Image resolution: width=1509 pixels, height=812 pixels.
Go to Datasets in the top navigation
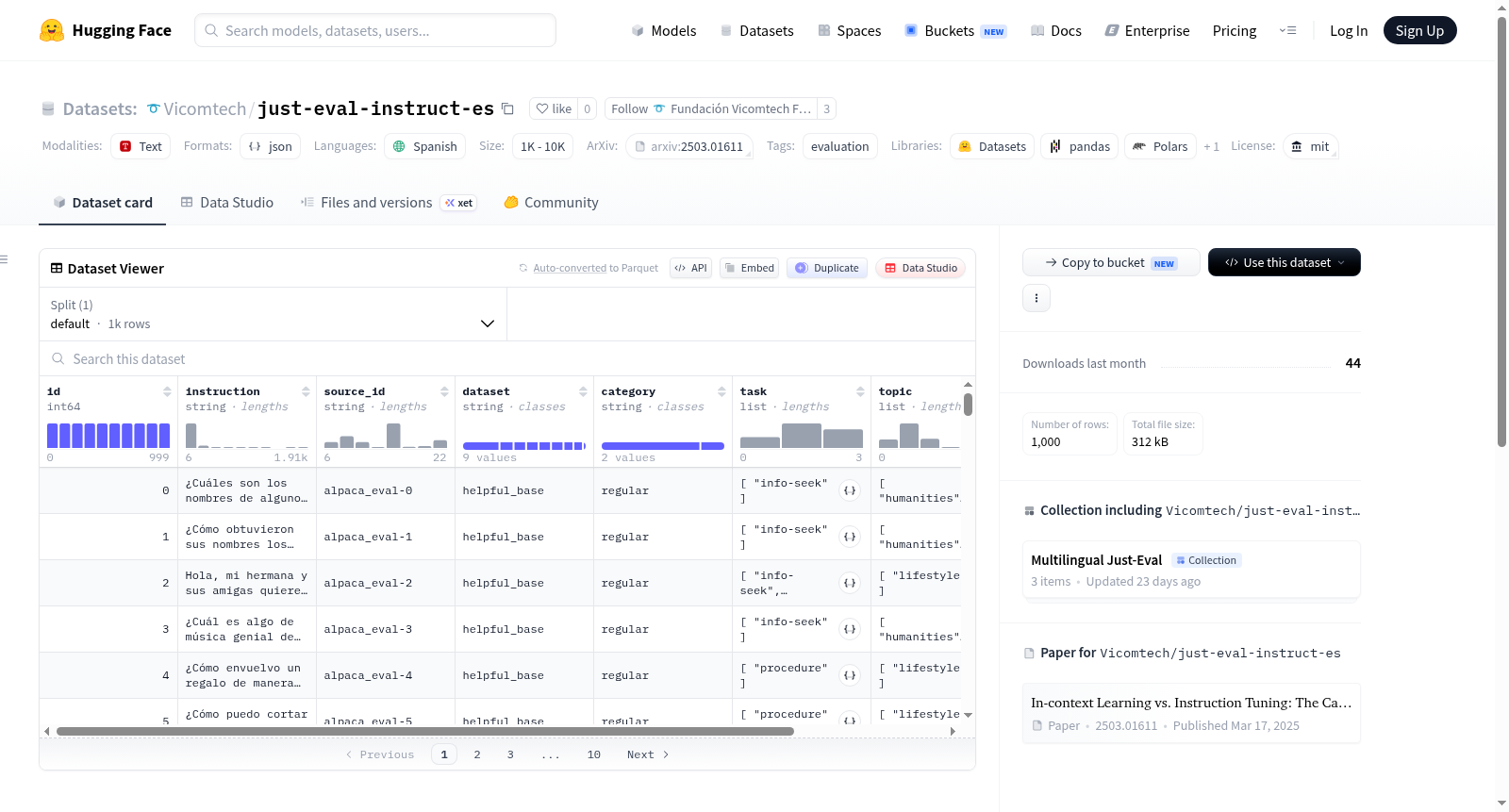pyautogui.click(x=757, y=30)
